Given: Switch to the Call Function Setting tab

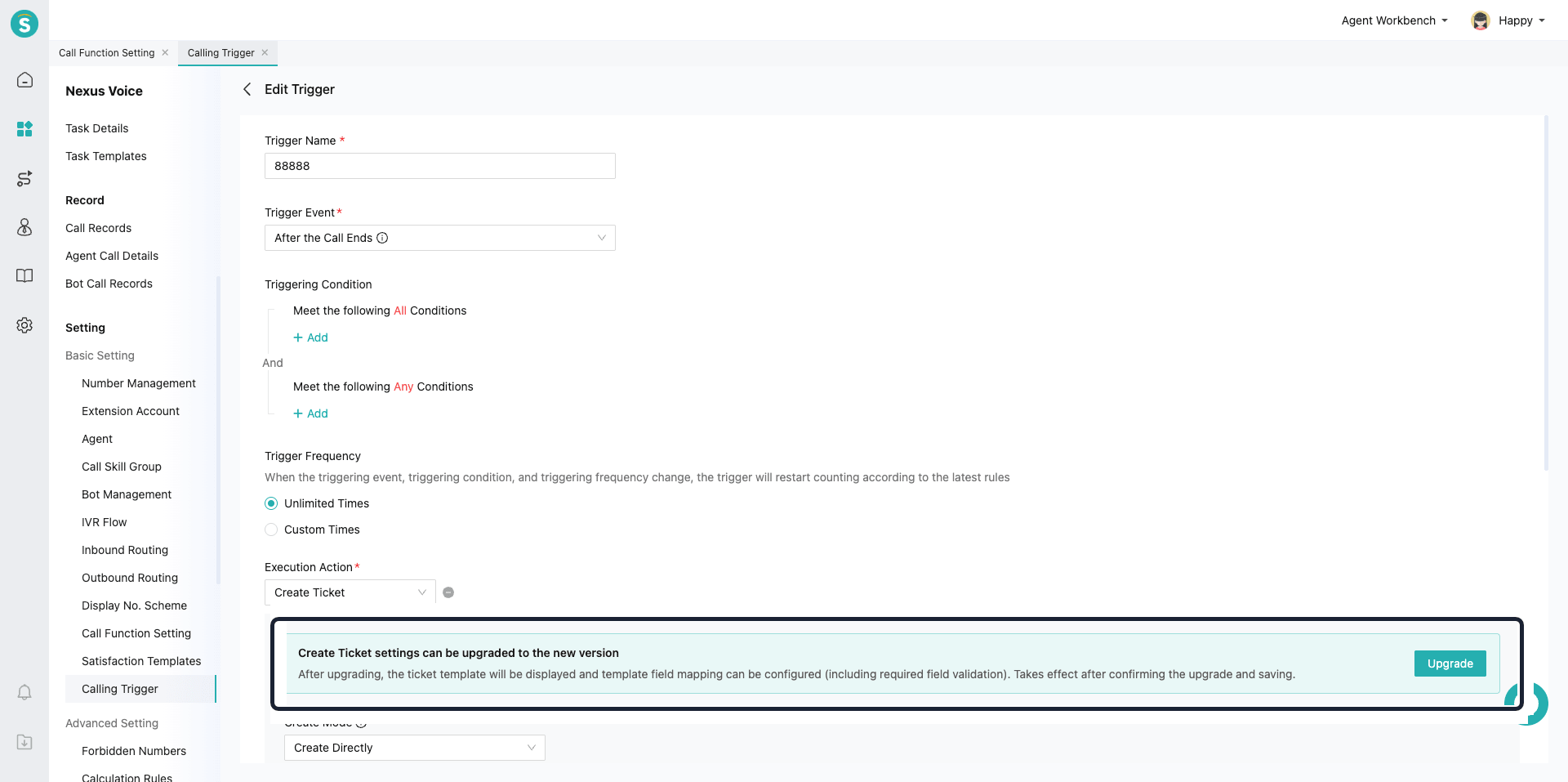Looking at the screenshot, I should pyautogui.click(x=106, y=53).
